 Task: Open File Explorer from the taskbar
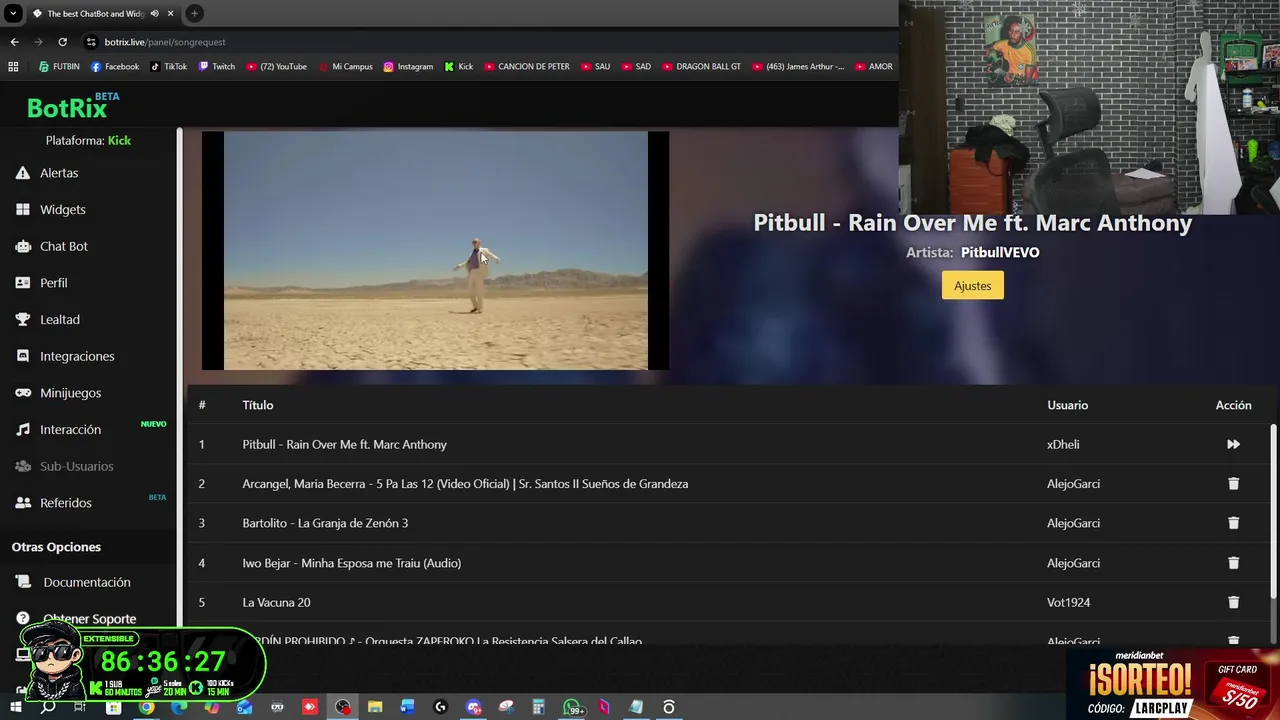(375, 707)
